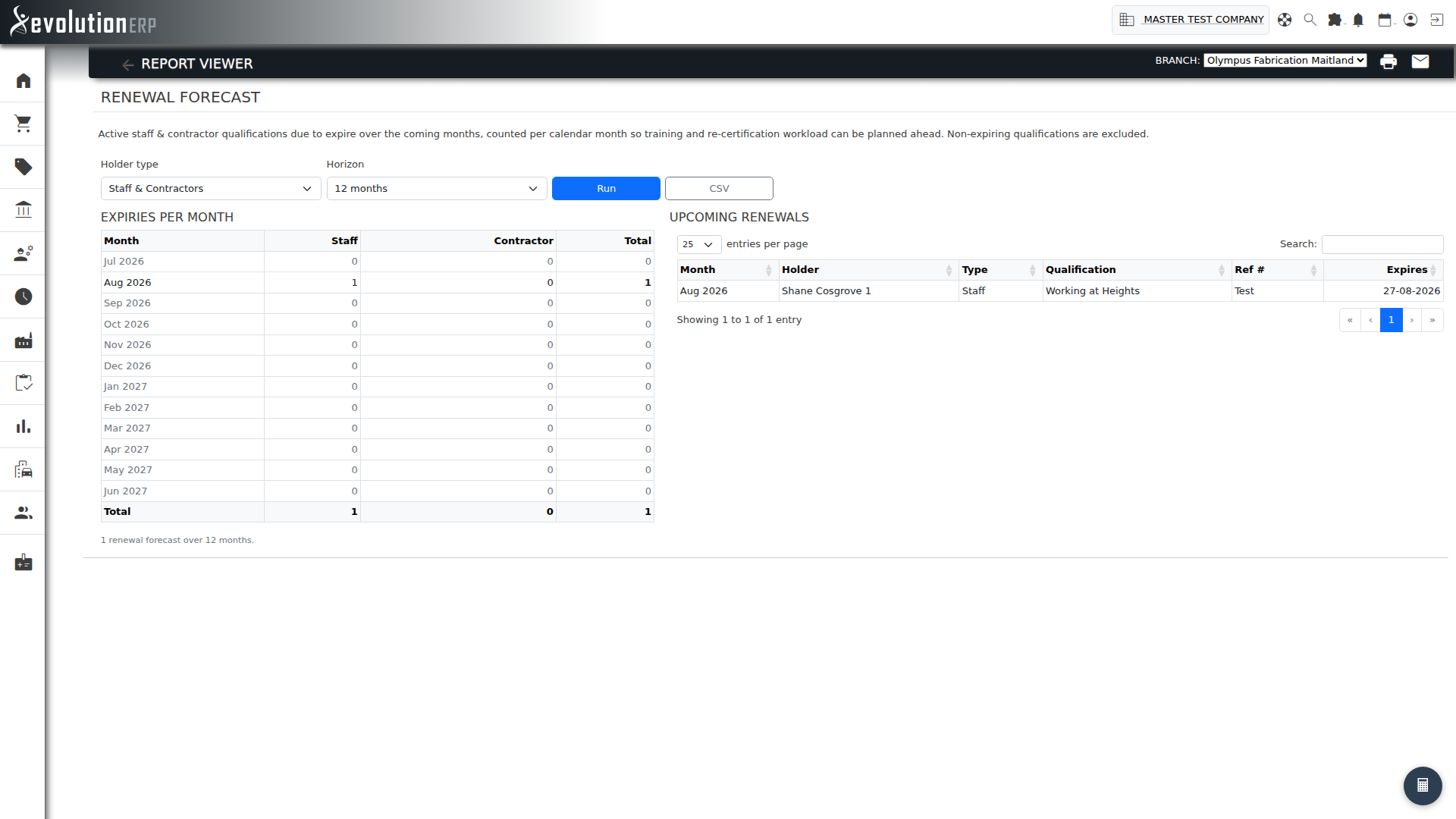The height and width of the screenshot is (819, 1456).
Task: Open the floating calculator button
Action: tap(1423, 786)
